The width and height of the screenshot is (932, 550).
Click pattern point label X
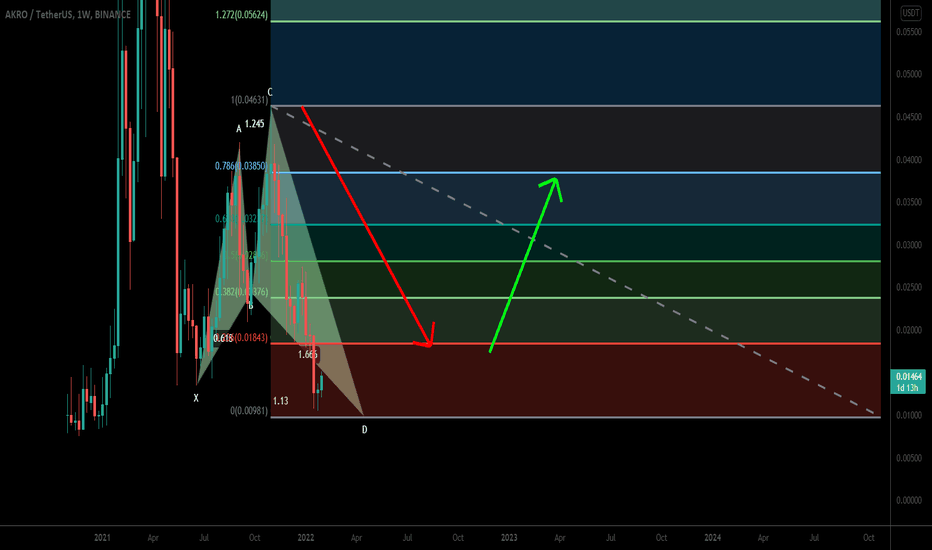196,398
